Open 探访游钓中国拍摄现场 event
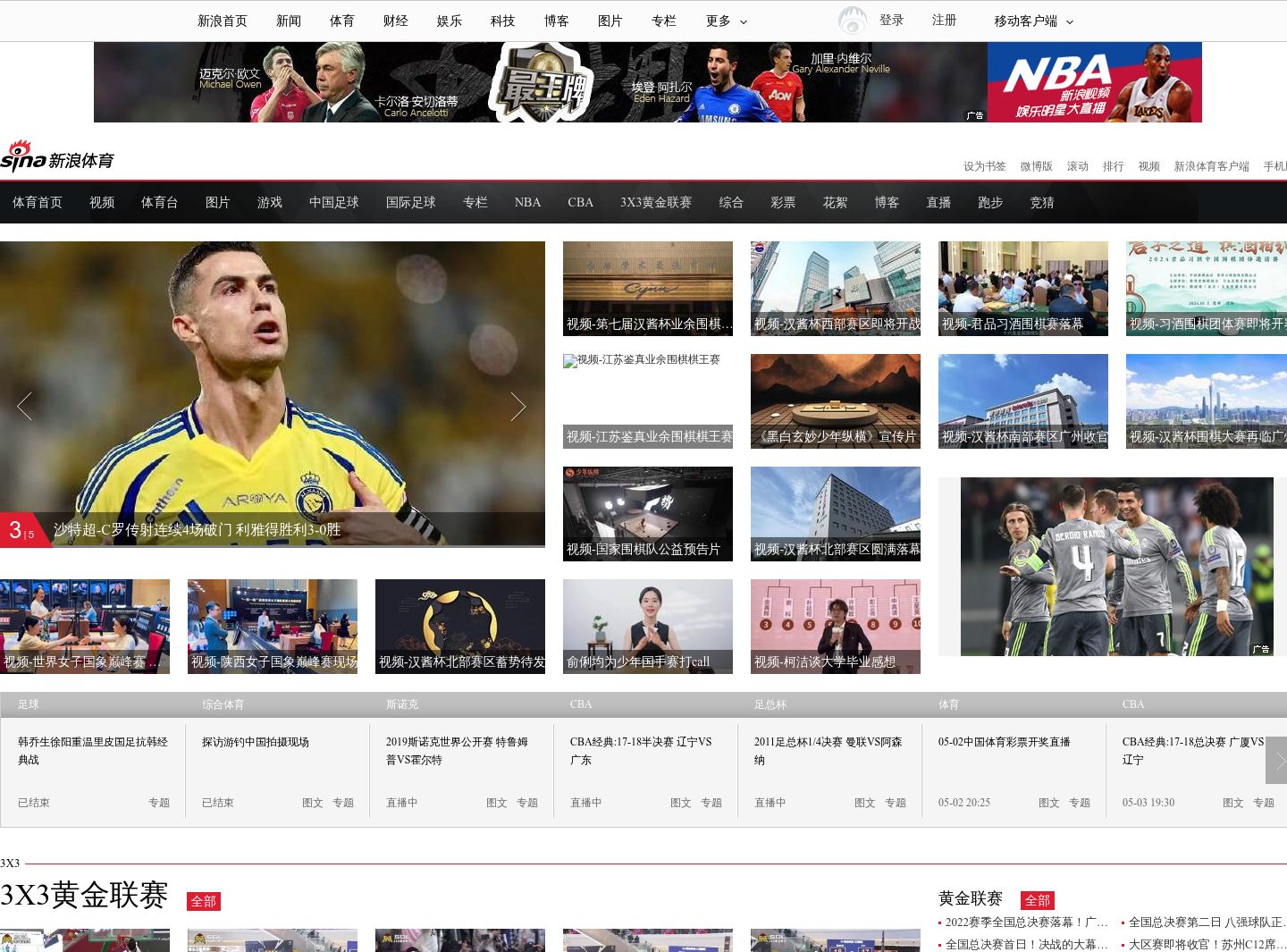This screenshot has width=1287, height=952. tap(256, 742)
